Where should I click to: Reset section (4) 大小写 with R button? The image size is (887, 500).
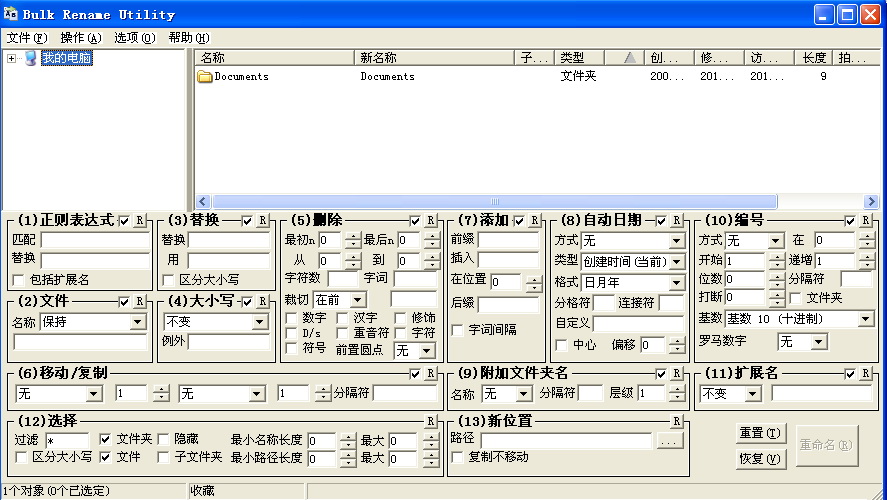pyautogui.click(x=262, y=301)
